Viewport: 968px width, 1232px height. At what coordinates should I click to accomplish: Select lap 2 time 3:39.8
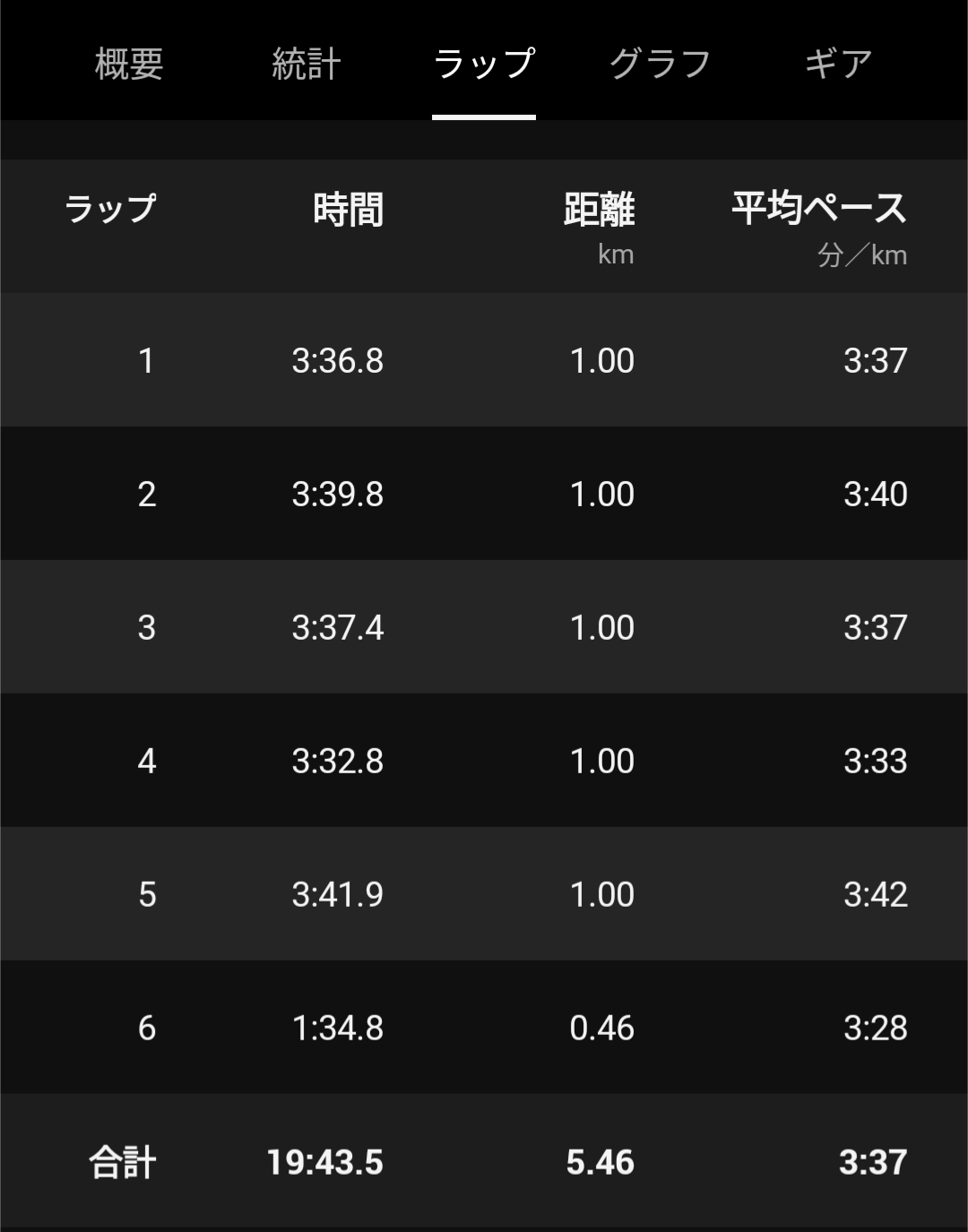click(337, 494)
